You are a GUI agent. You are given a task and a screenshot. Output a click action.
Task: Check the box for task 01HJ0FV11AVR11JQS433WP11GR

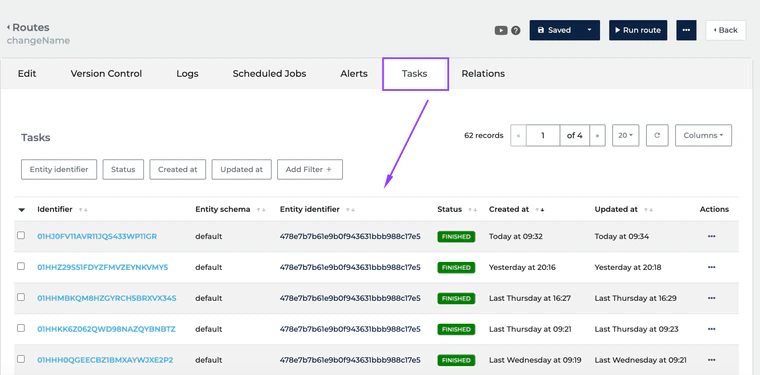coord(21,235)
